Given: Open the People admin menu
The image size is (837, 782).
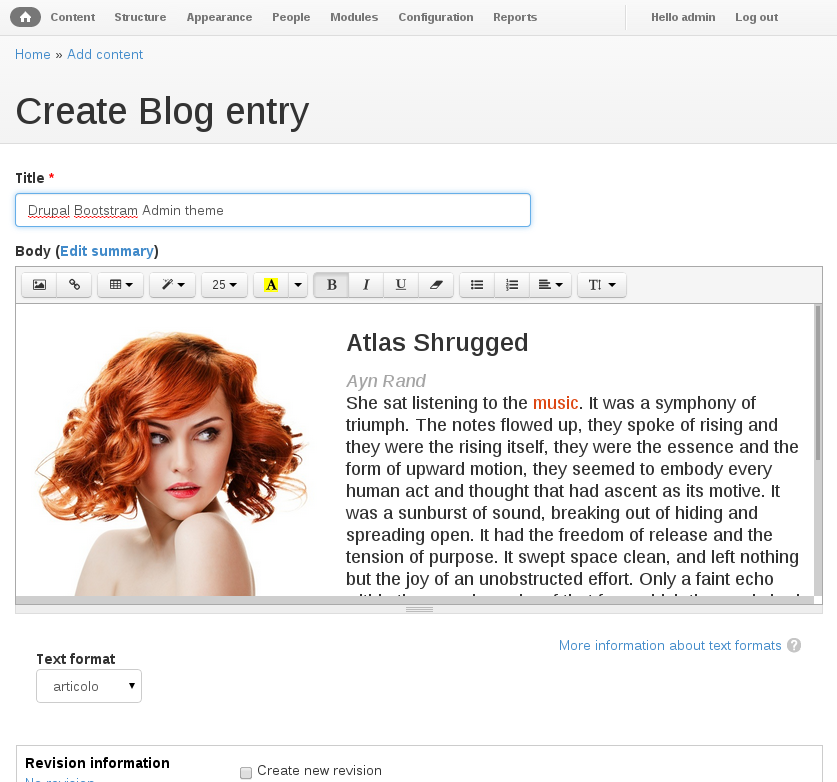Looking at the screenshot, I should coord(291,17).
